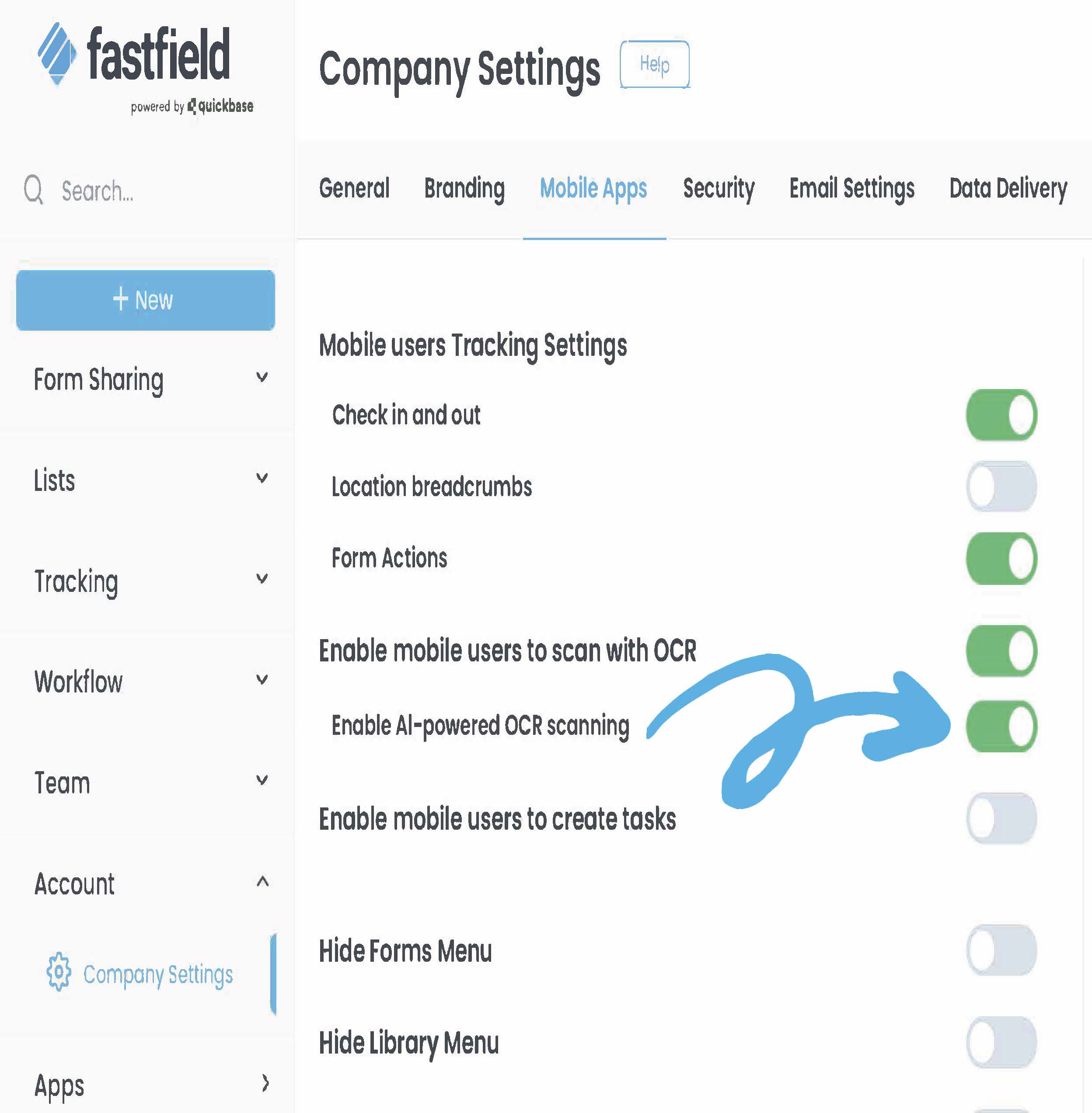Screen dimensions: 1092x1113
Task: Turn on Hide Forms Menu switch
Action: pos(1001,950)
